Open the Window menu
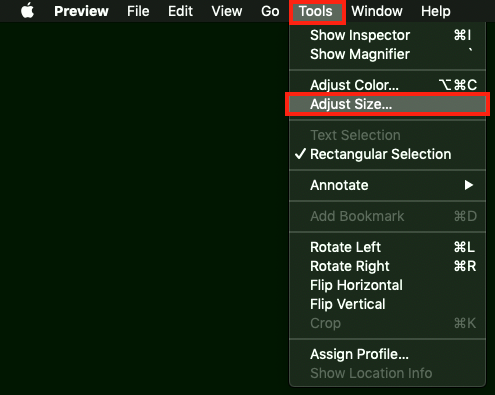The image size is (495, 395). point(377,11)
